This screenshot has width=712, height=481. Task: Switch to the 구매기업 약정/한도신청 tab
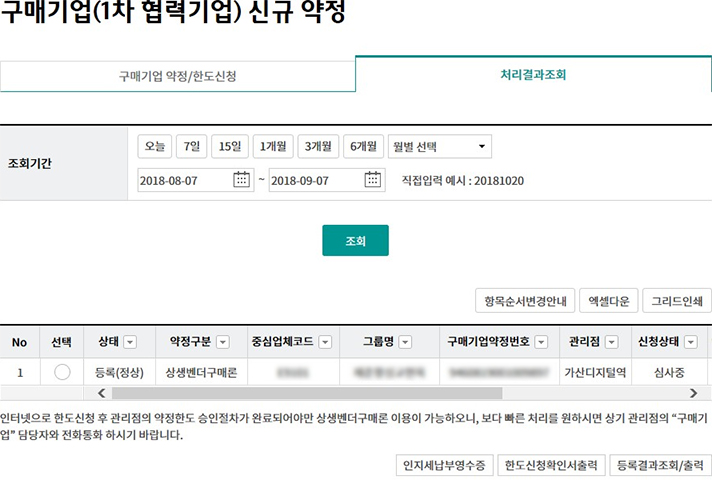(x=178, y=76)
